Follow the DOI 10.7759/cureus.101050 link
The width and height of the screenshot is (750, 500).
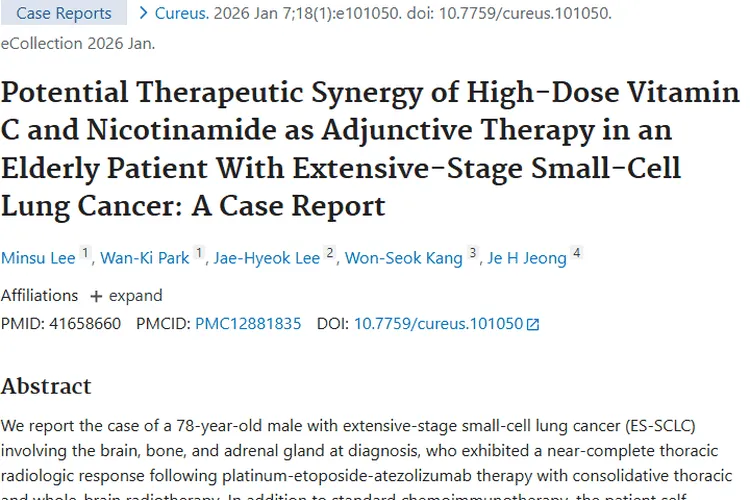pyautogui.click(x=438, y=324)
